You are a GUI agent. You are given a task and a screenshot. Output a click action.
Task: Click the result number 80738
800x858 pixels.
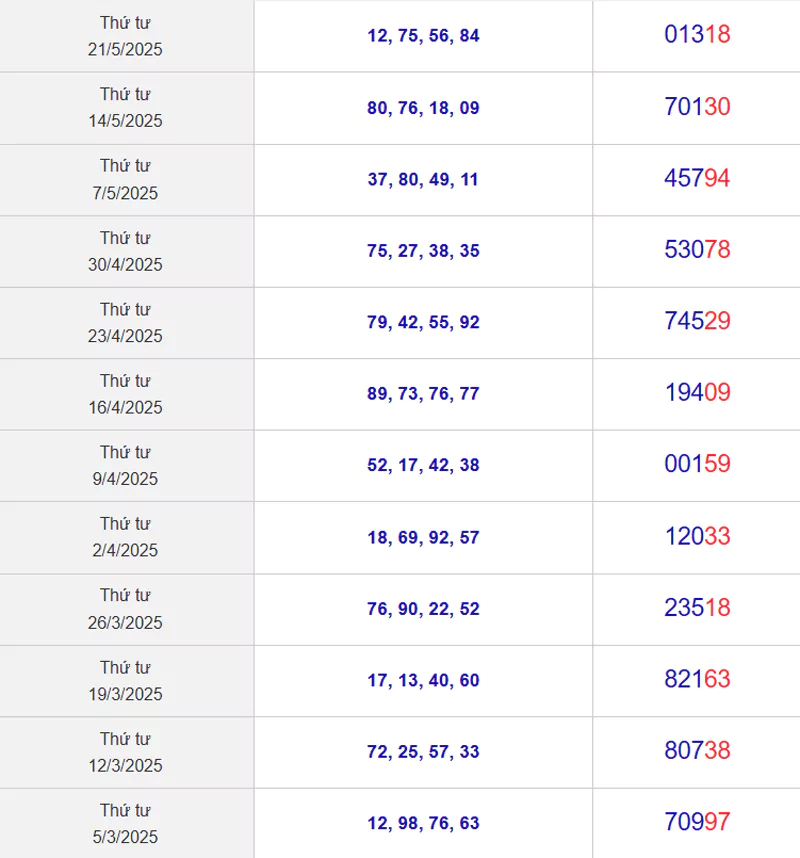[x=697, y=751]
